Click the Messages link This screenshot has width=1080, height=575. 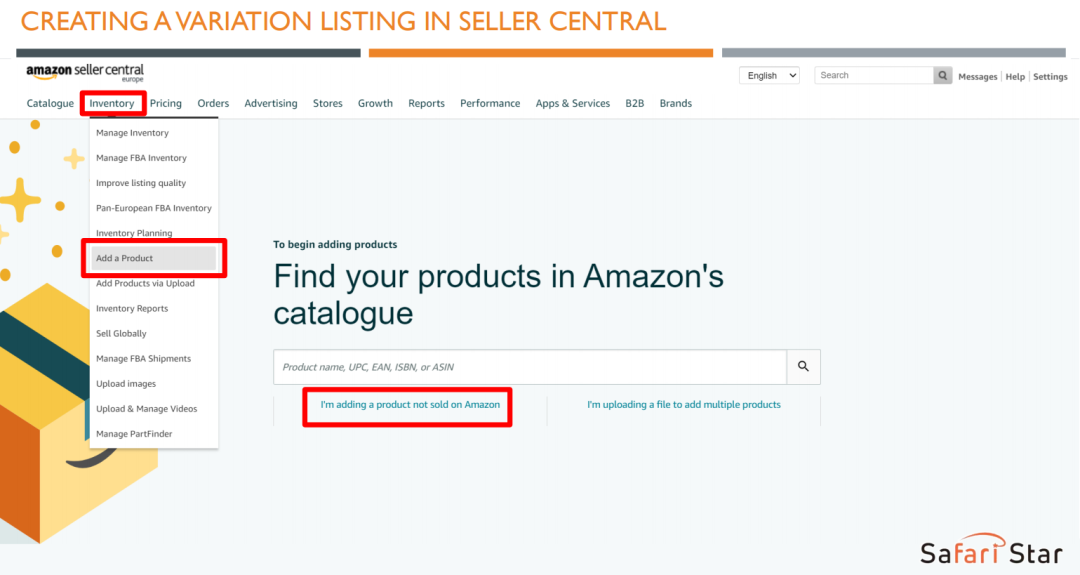pos(977,77)
